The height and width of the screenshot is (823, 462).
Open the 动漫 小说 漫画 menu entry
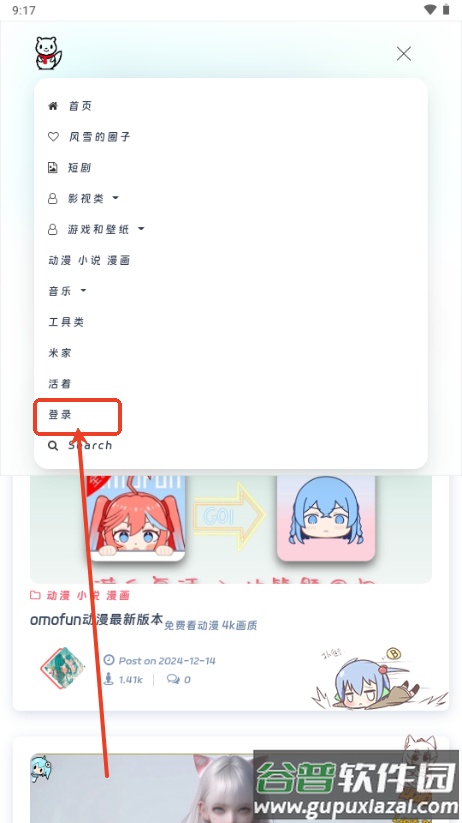89,260
